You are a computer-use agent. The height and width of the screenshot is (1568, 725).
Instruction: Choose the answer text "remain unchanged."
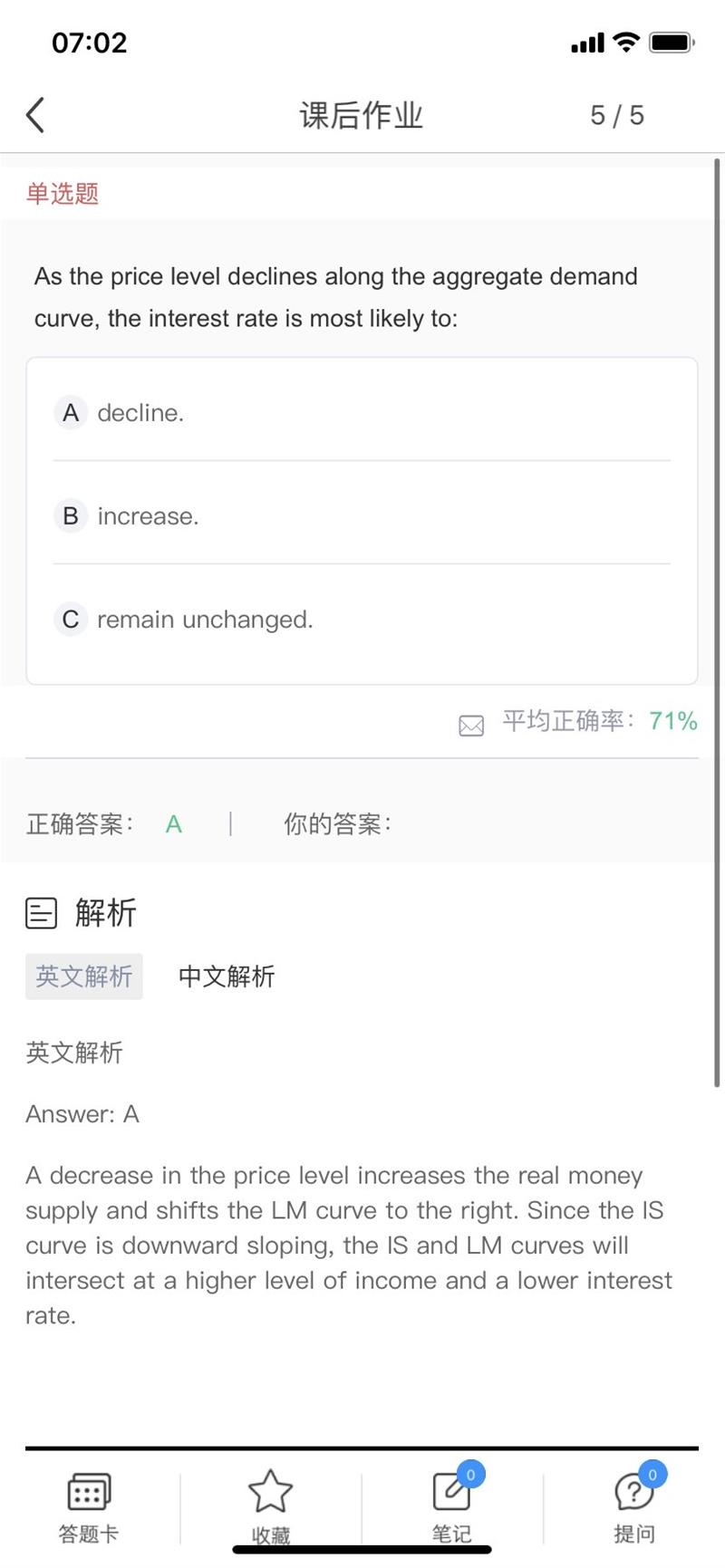205,620
